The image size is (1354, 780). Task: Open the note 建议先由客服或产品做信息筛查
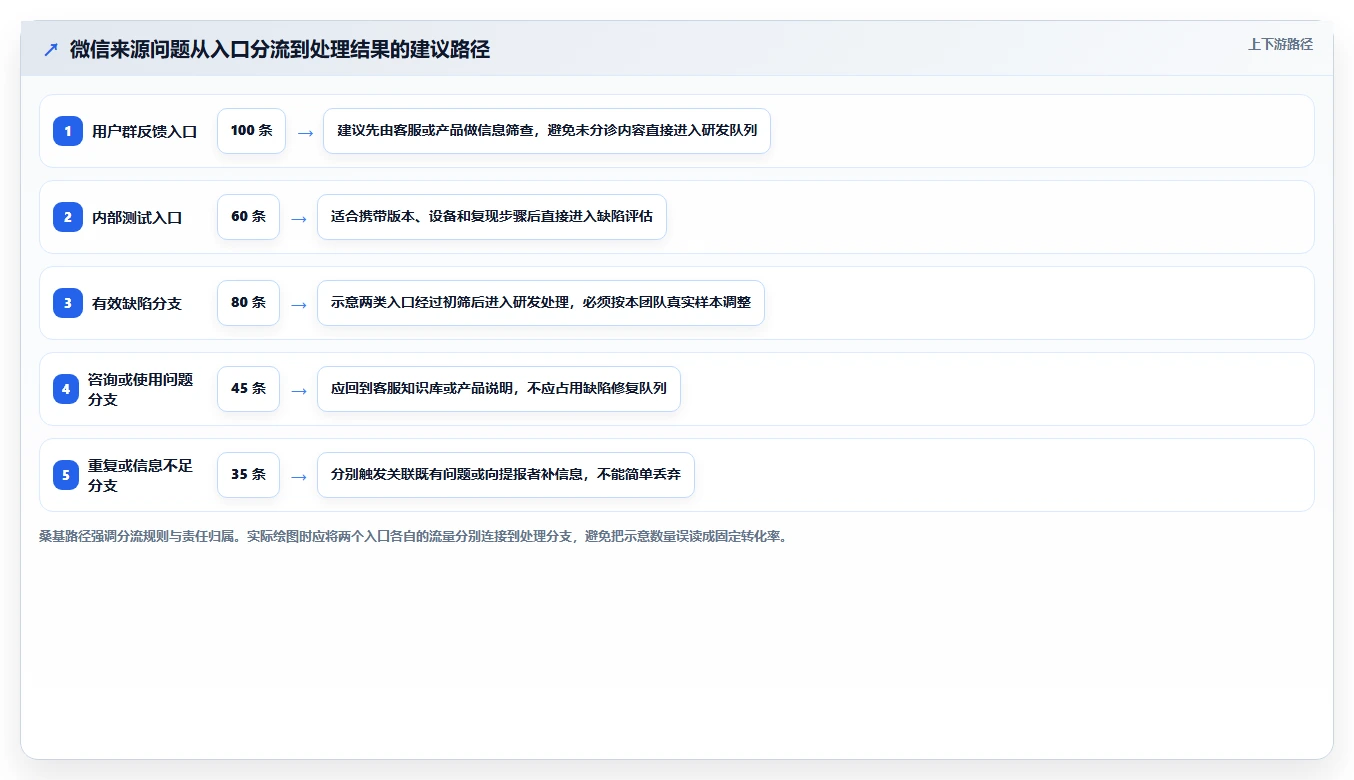(x=547, y=131)
